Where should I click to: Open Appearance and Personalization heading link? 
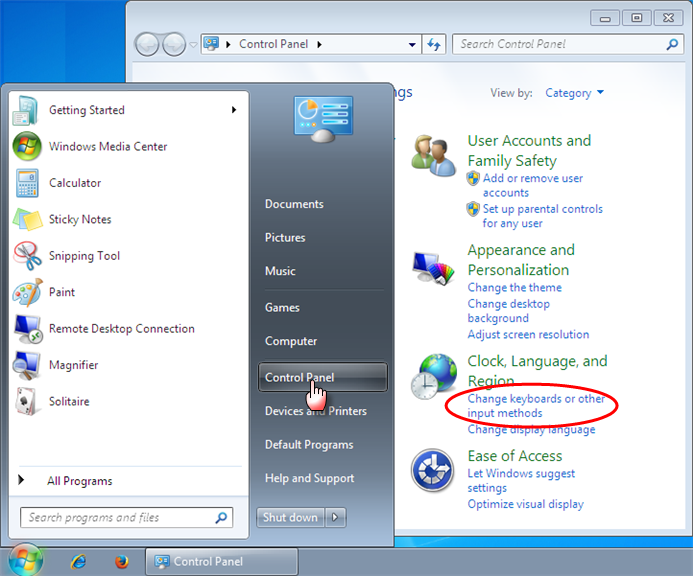pyautogui.click(x=521, y=259)
